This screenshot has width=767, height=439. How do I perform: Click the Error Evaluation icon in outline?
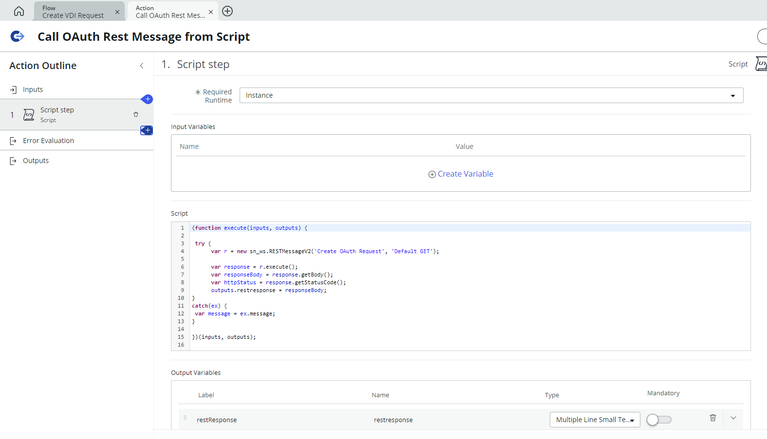pos(13,141)
